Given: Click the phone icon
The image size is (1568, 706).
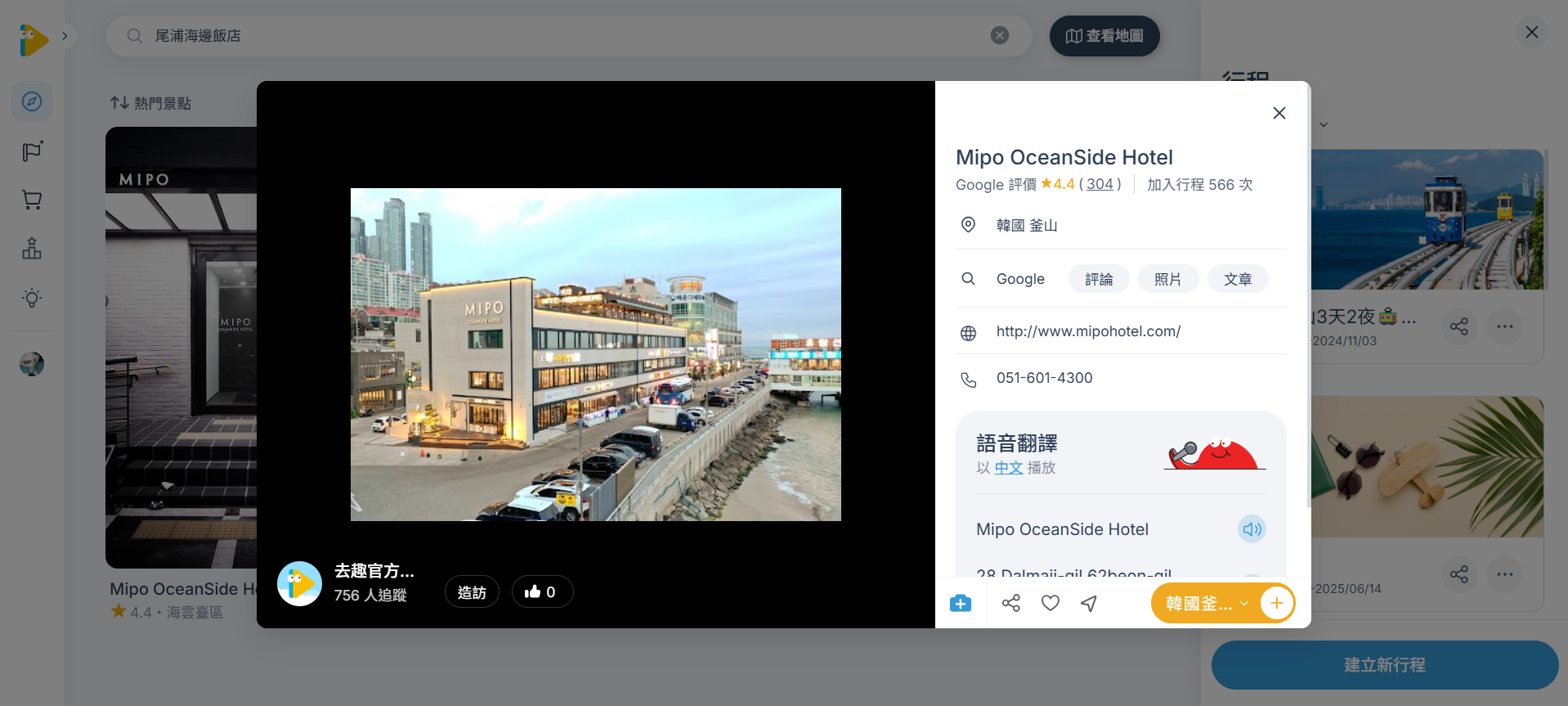Looking at the screenshot, I should tap(968, 380).
